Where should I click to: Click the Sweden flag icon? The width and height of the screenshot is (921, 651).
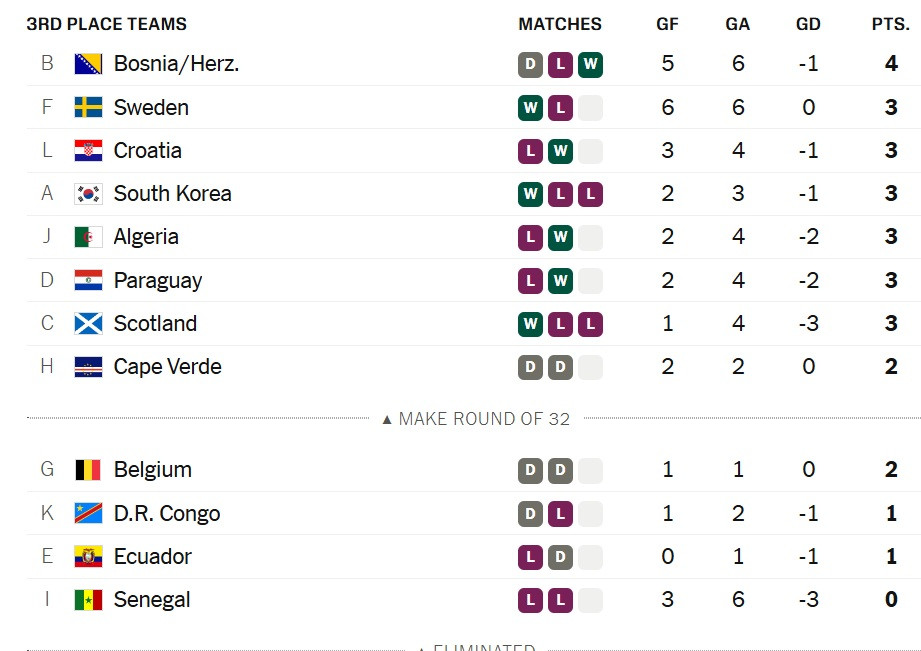(x=89, y=108)
